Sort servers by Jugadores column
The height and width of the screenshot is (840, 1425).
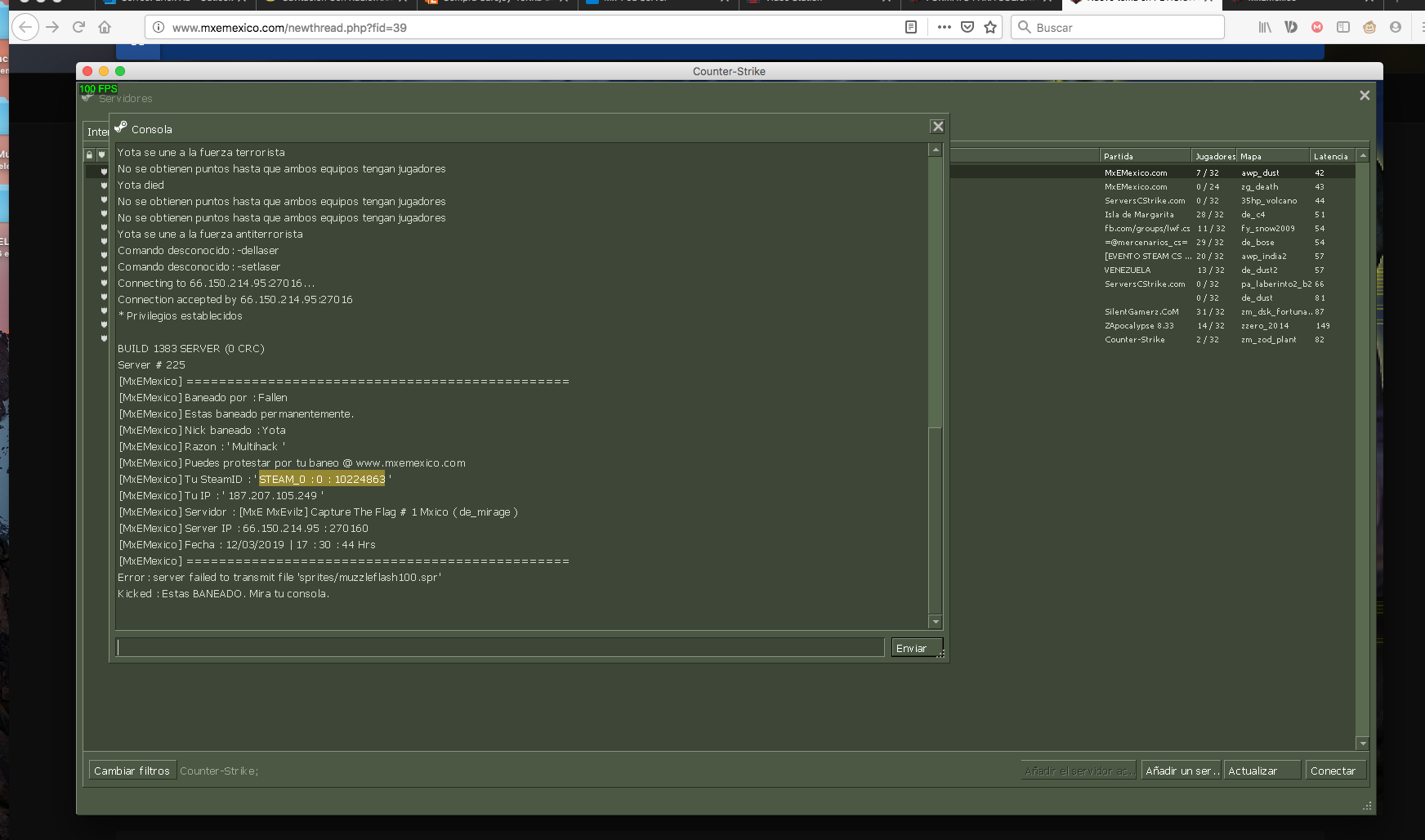tap(1214, 156)
